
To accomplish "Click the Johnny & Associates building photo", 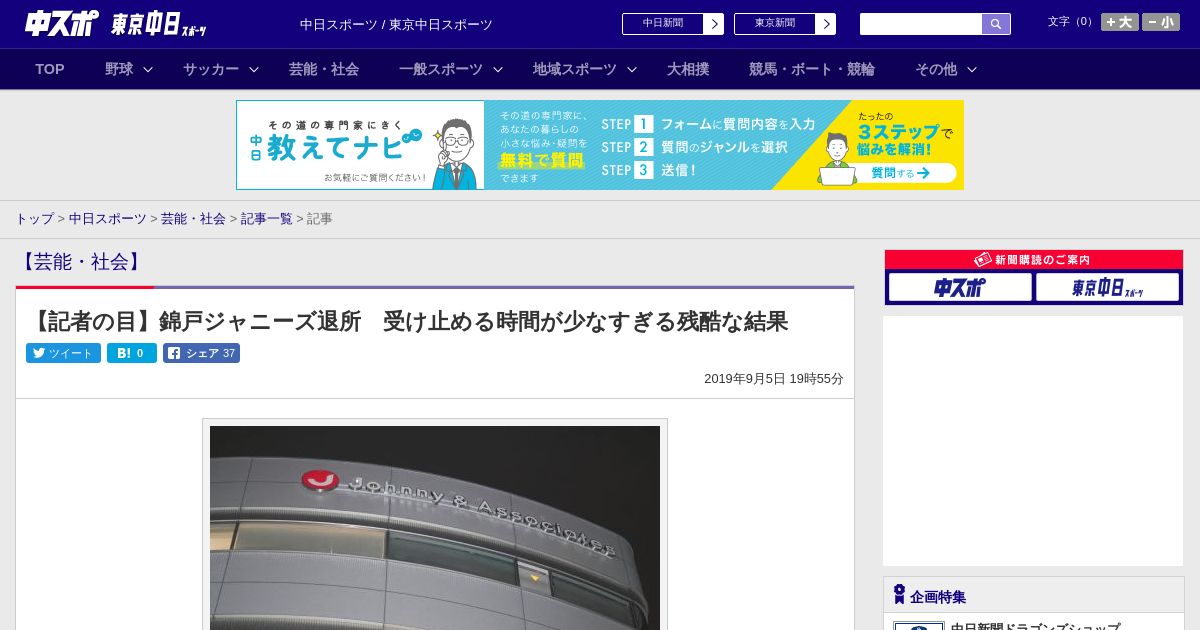I will coord(435,527).
